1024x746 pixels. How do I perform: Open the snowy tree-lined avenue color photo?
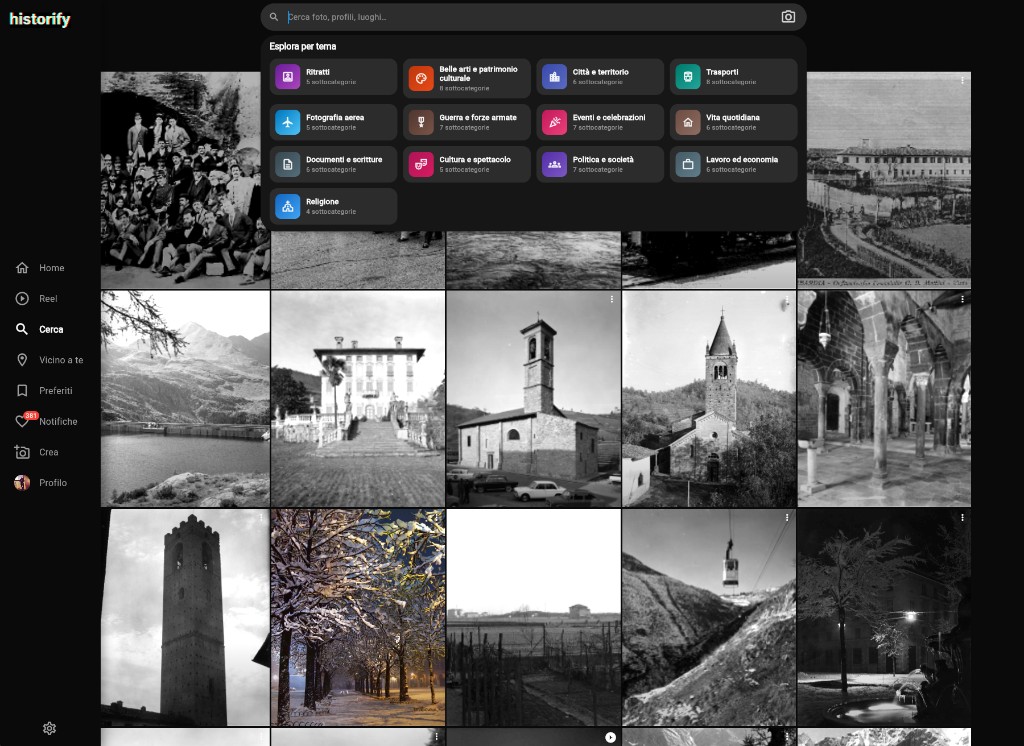[x=358, y=617]
